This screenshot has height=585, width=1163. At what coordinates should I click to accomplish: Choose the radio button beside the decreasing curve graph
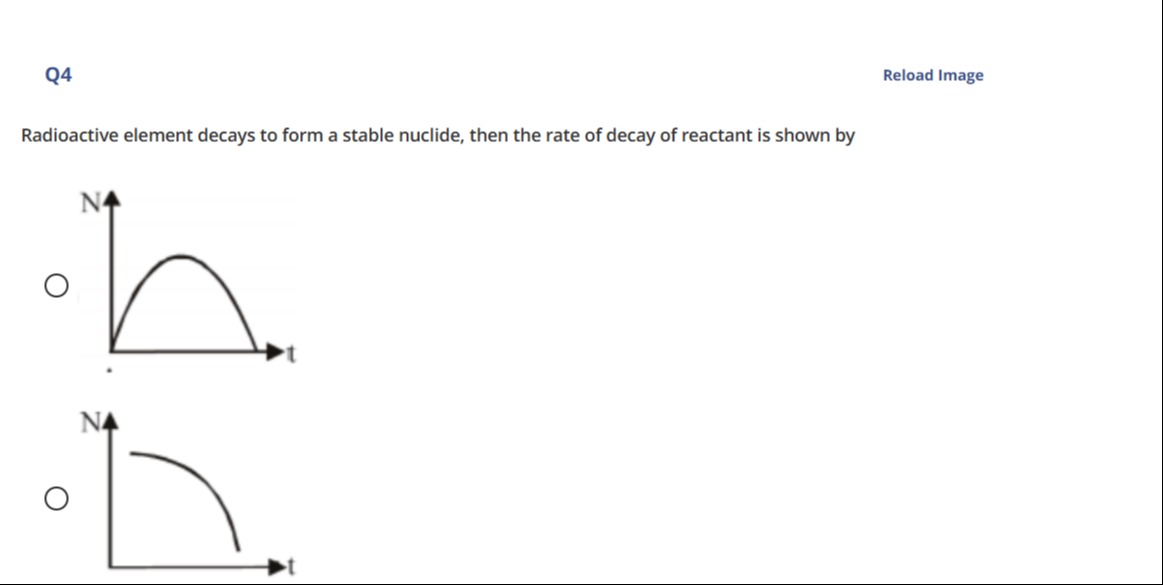tap(56, 498)
